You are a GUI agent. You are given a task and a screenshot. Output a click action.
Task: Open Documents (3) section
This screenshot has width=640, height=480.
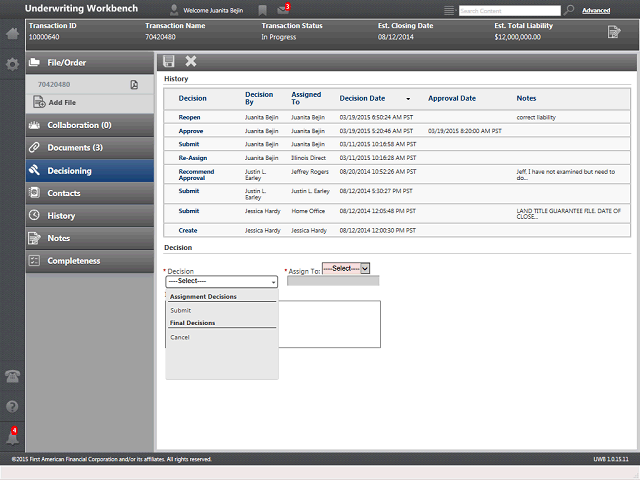click(90, 148)
